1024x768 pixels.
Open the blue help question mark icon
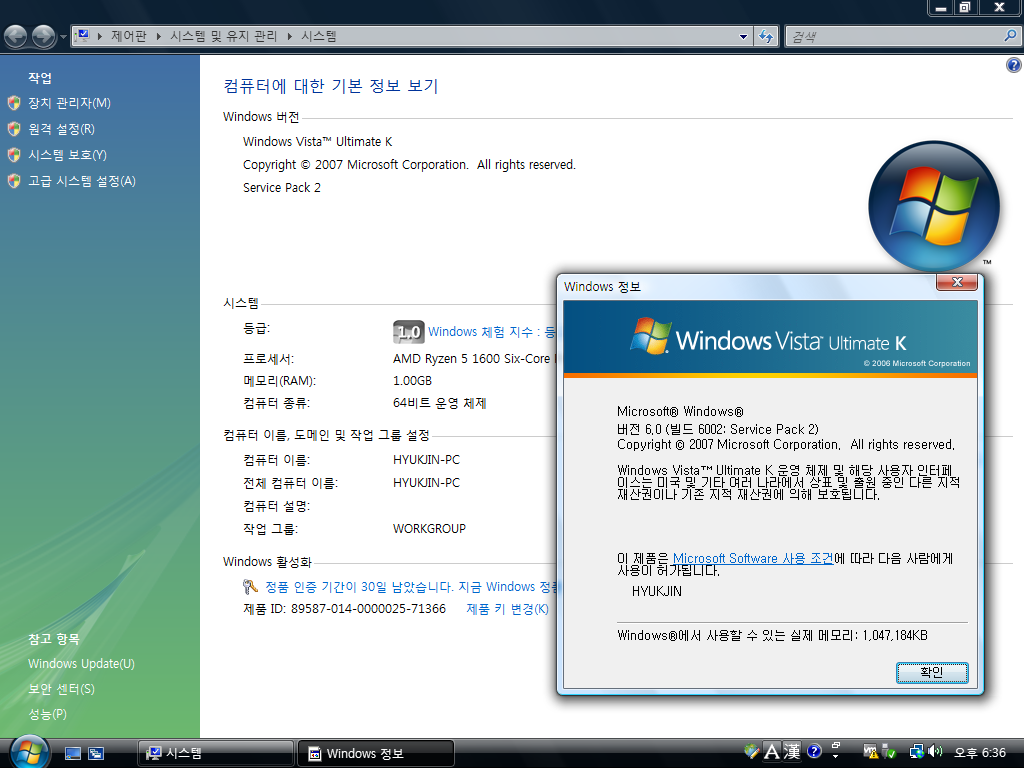[1014, 65]
